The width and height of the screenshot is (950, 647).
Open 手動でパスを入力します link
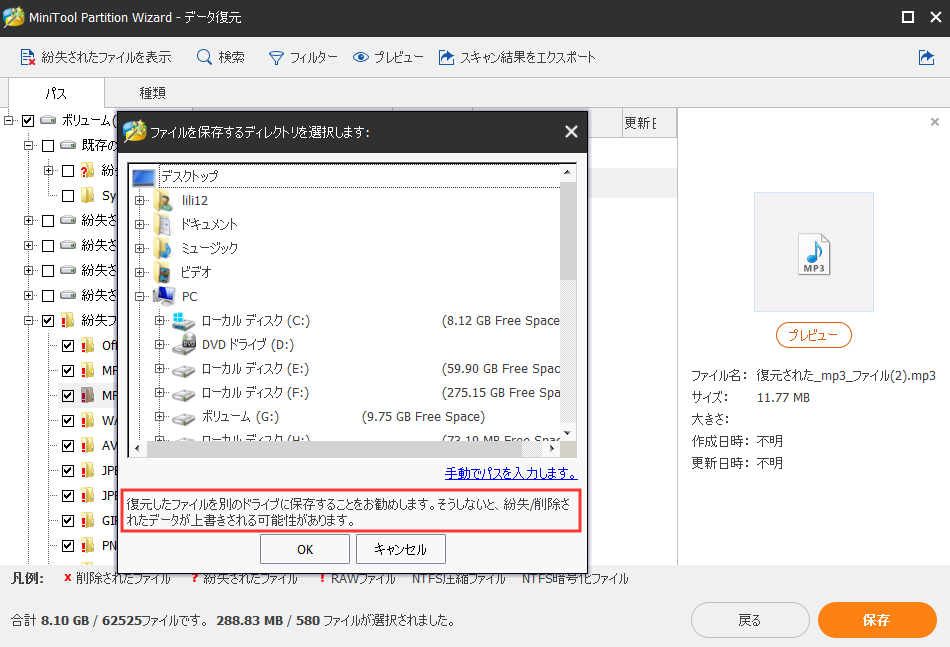click(x=511, y=473)
